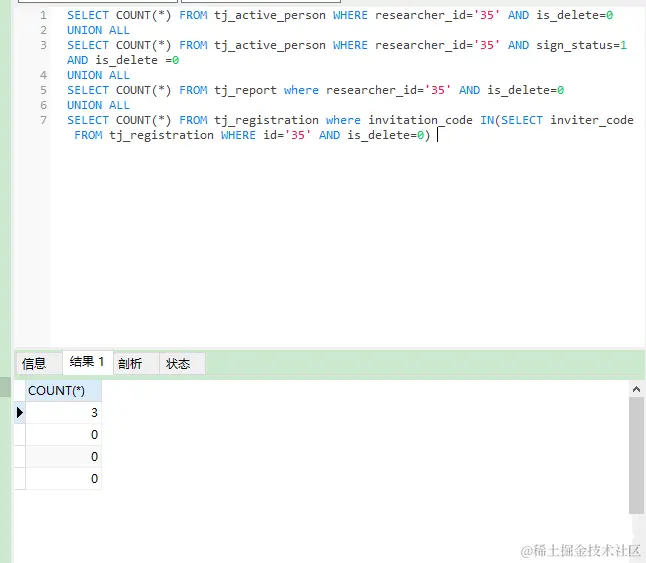Click the results vertical scrollbar thumb
Viewport: 646px width, 563px height.
(636, 456)
